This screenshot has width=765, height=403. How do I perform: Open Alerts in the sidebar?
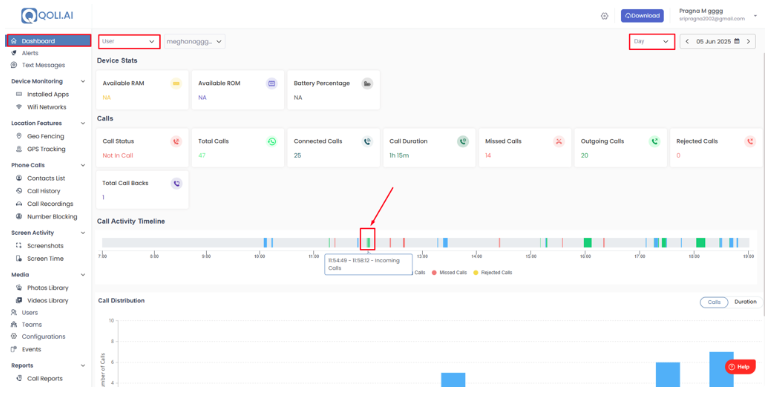[x=29, y=53]
